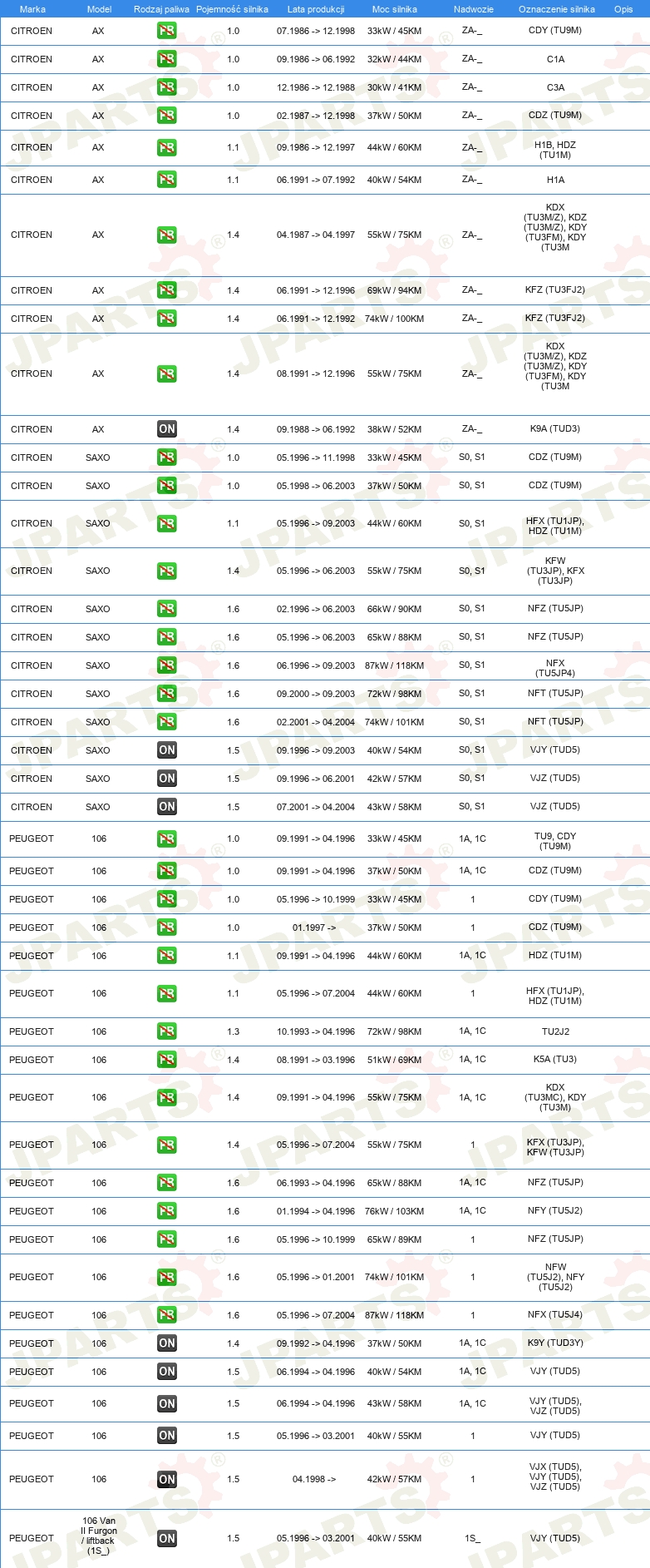Select the body code 1S_

(x=473, y=1538)
